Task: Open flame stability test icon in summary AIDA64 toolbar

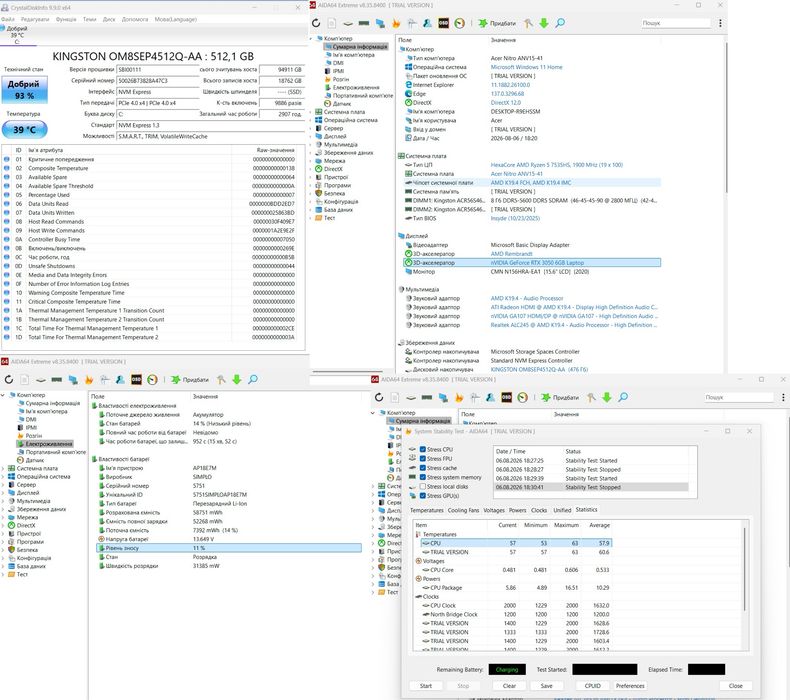Action: [x=396, y=23]
